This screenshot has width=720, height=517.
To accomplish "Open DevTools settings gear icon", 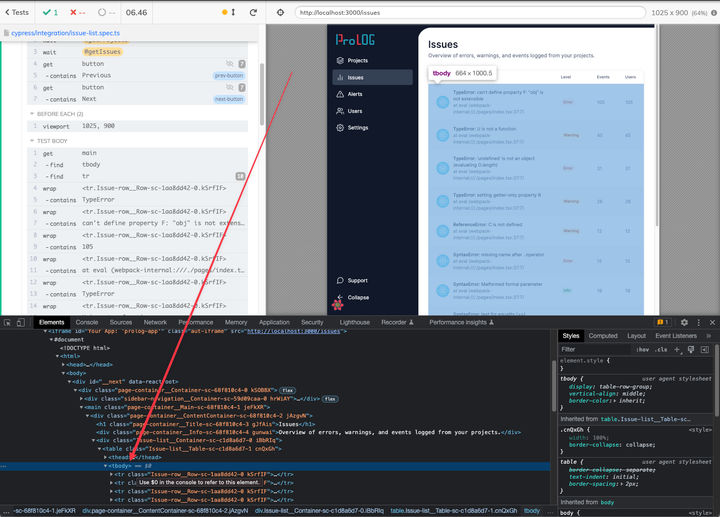I will (684, 322).
